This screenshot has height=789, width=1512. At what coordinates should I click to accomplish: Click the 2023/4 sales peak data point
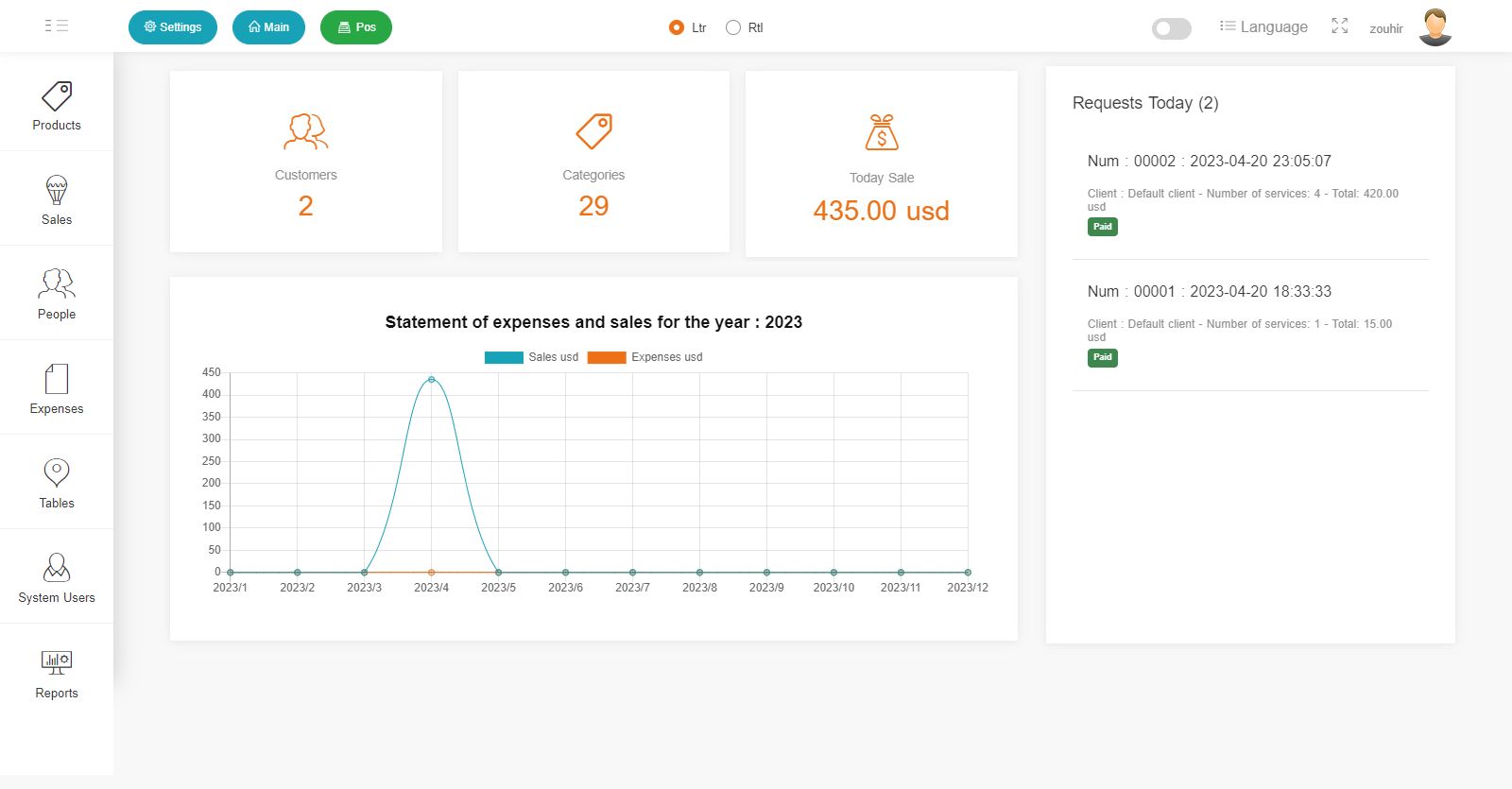pos(432,380)
